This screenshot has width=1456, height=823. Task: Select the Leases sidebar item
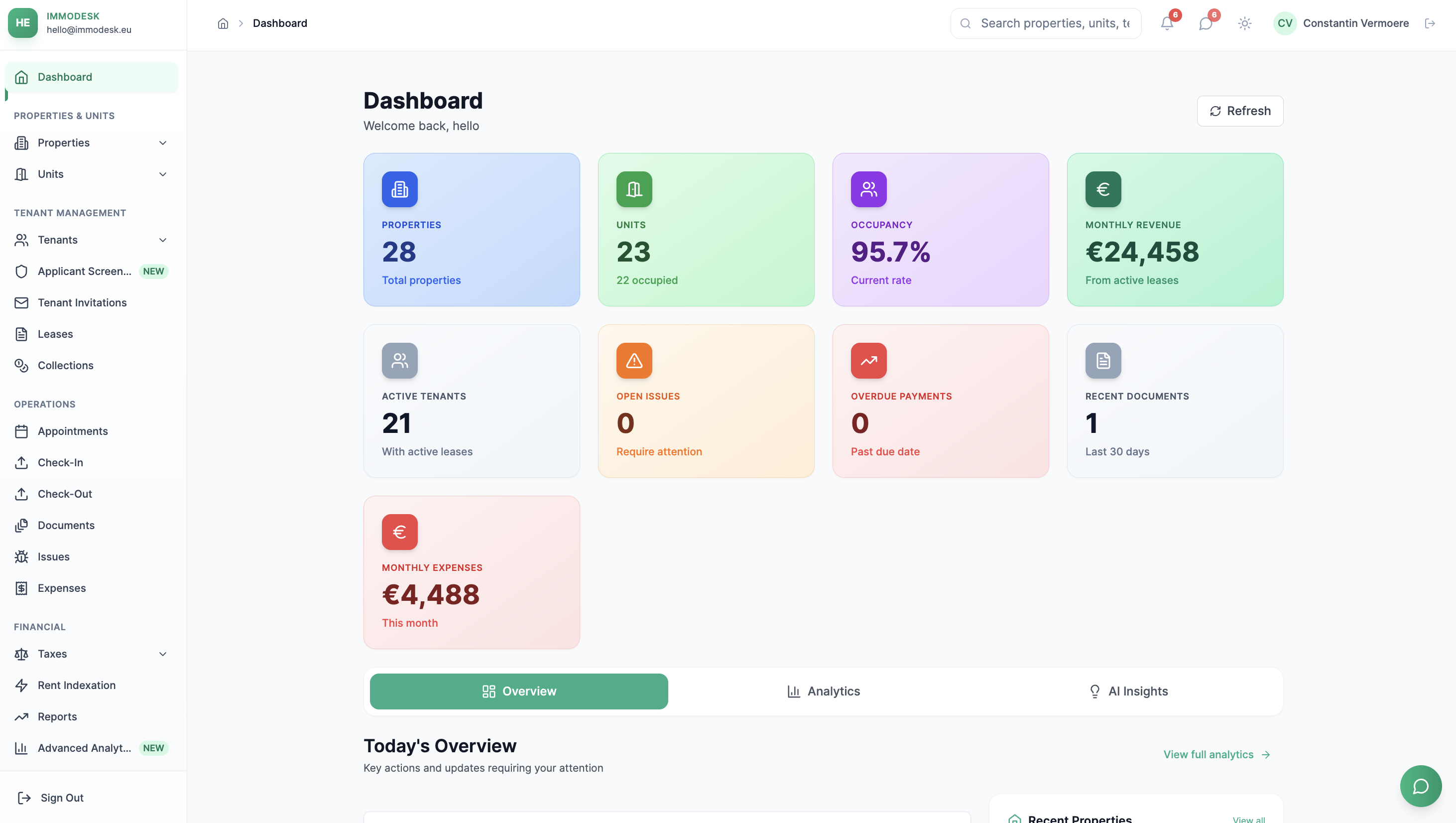point(55,334)
